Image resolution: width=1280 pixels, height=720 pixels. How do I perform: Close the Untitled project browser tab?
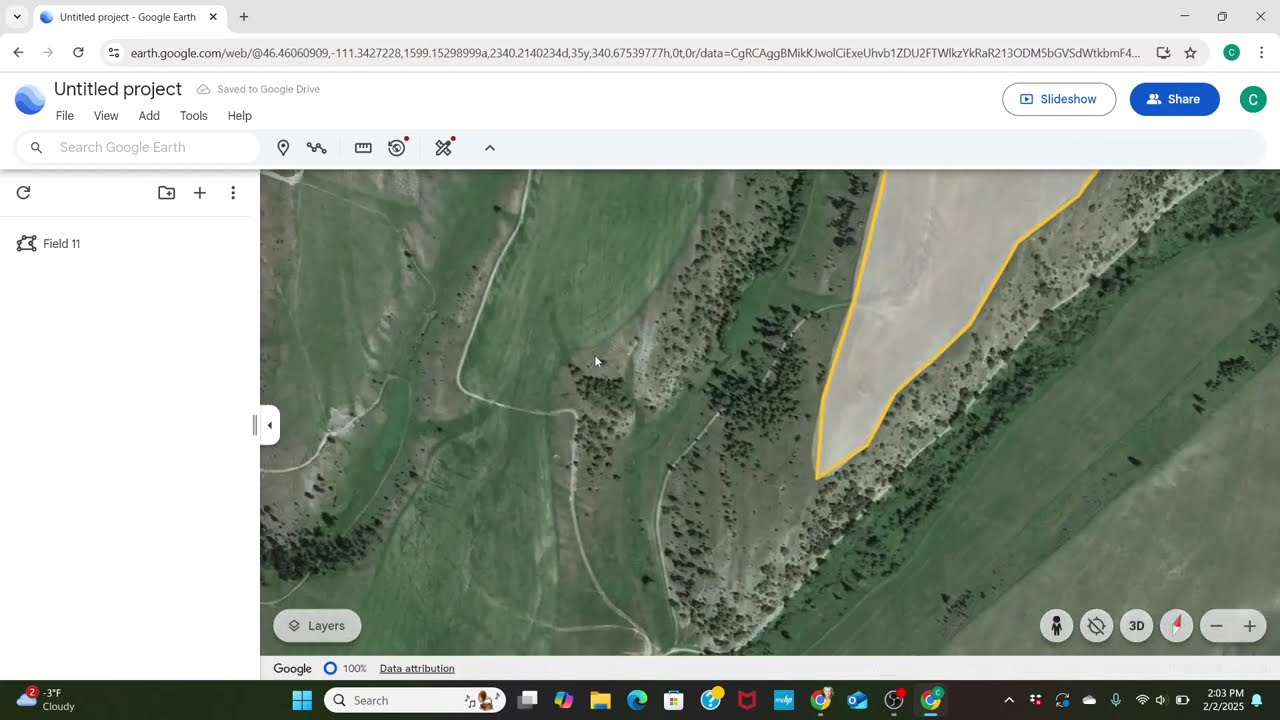212,17
